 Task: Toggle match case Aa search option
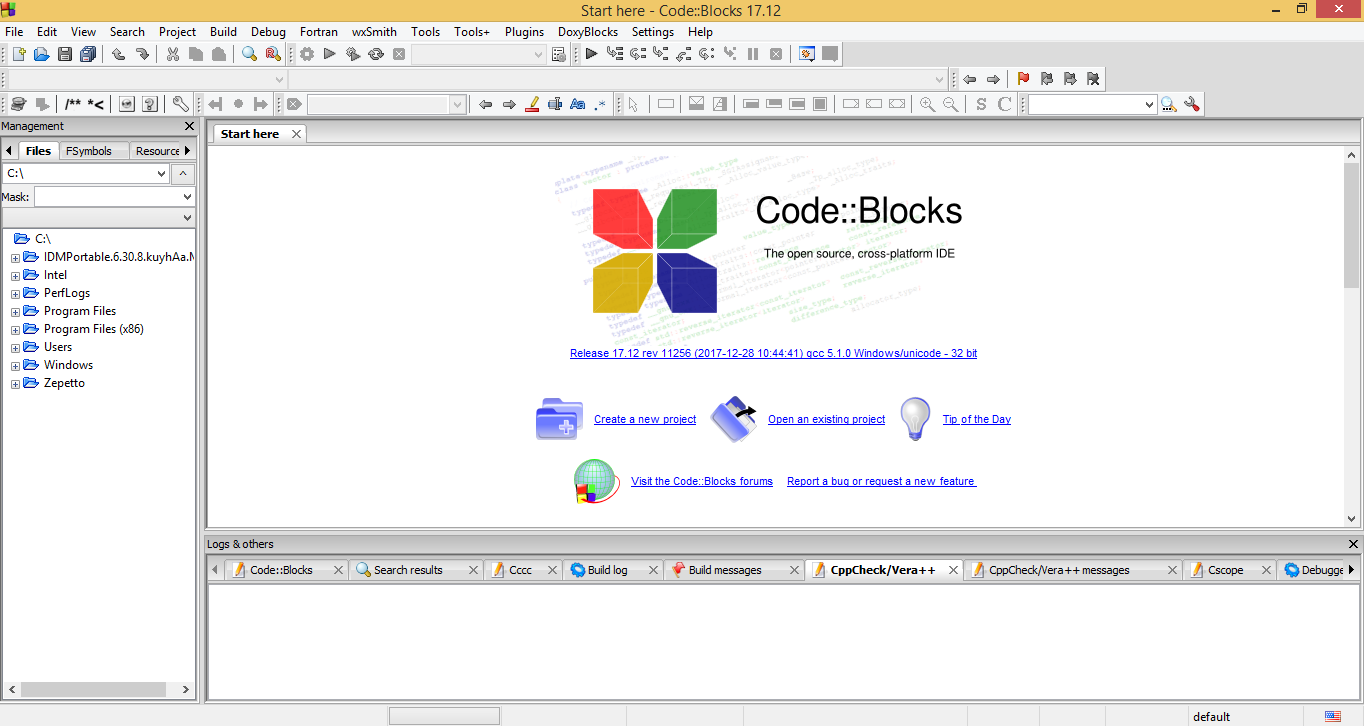(x=577, y=104)
